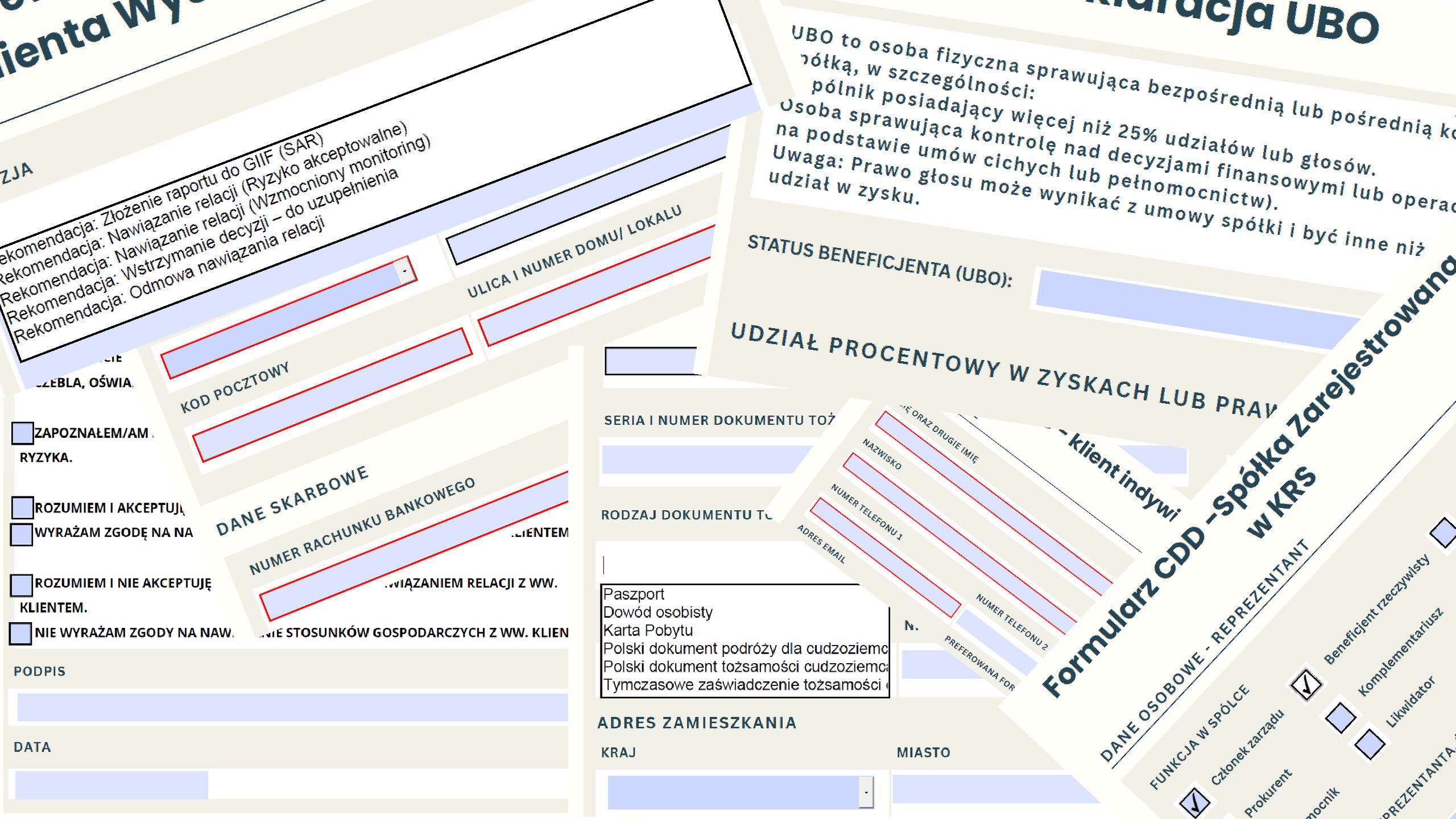1456x819 pixels.
Task: Uncheck the Członek zarządu checkbox
Action: point(1194,803)
